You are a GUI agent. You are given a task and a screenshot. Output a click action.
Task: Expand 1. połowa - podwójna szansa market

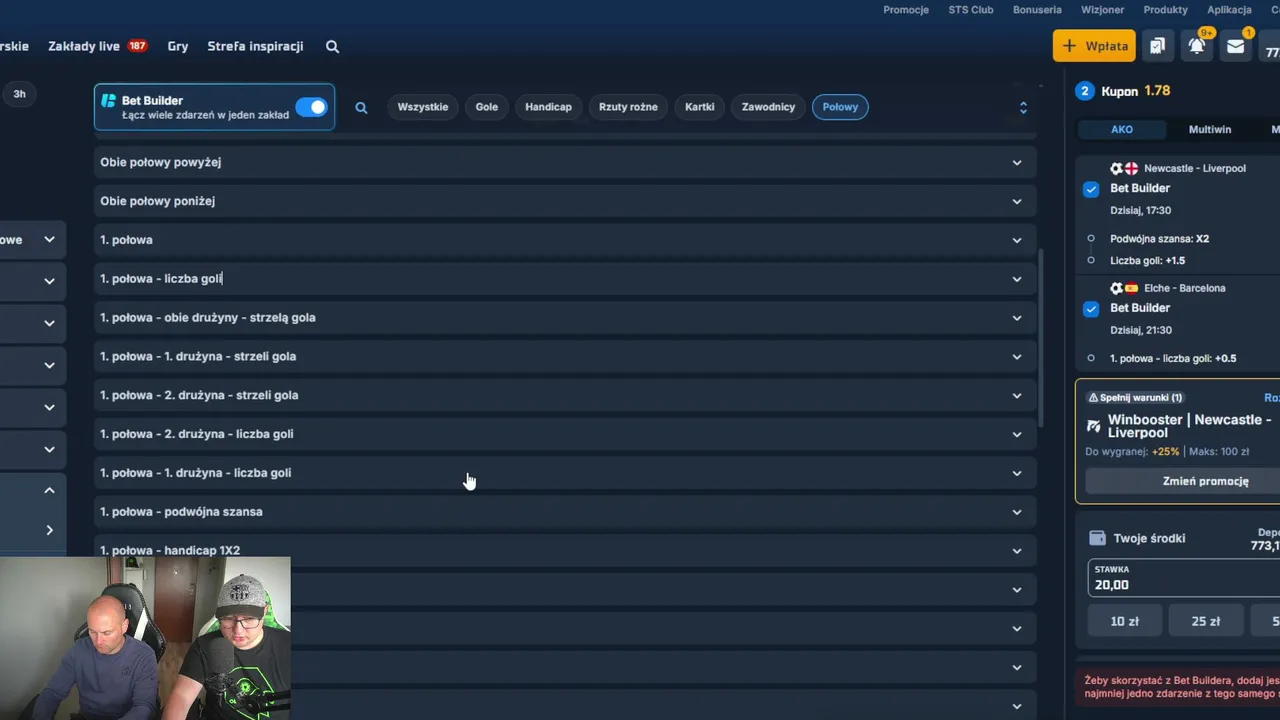565,512
